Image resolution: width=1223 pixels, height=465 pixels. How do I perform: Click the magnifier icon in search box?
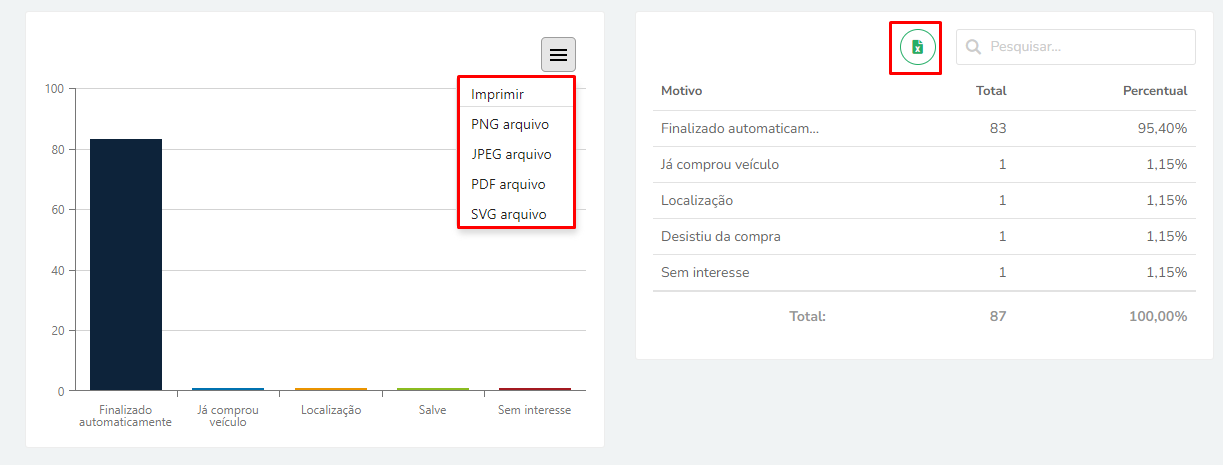(x=973, y=47)
